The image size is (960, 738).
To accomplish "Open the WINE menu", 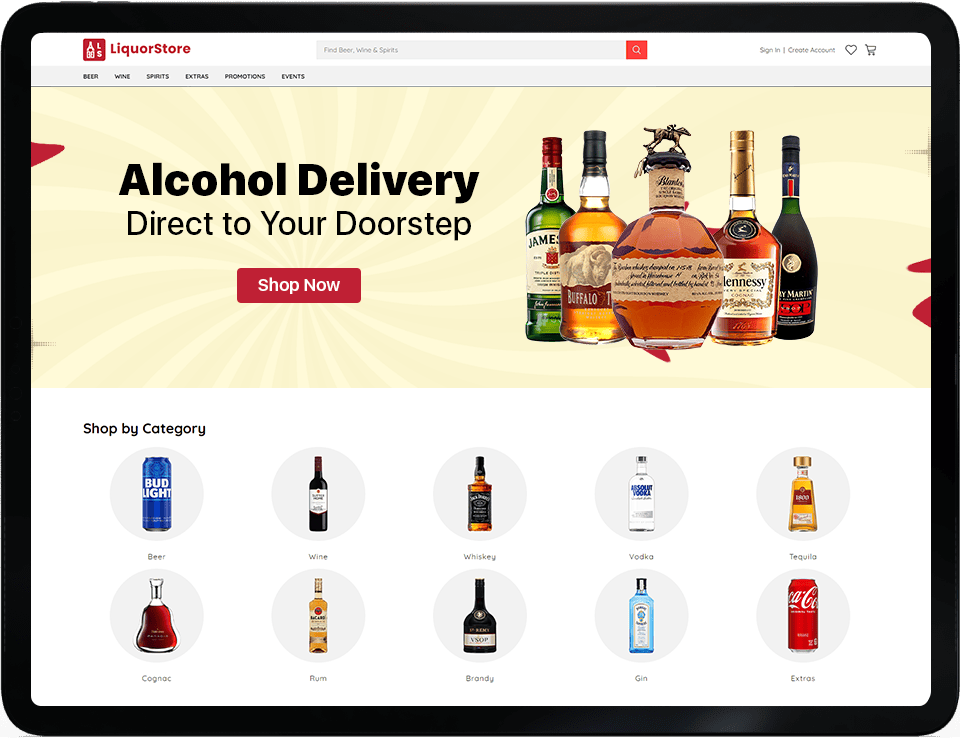I will point(122,77).
